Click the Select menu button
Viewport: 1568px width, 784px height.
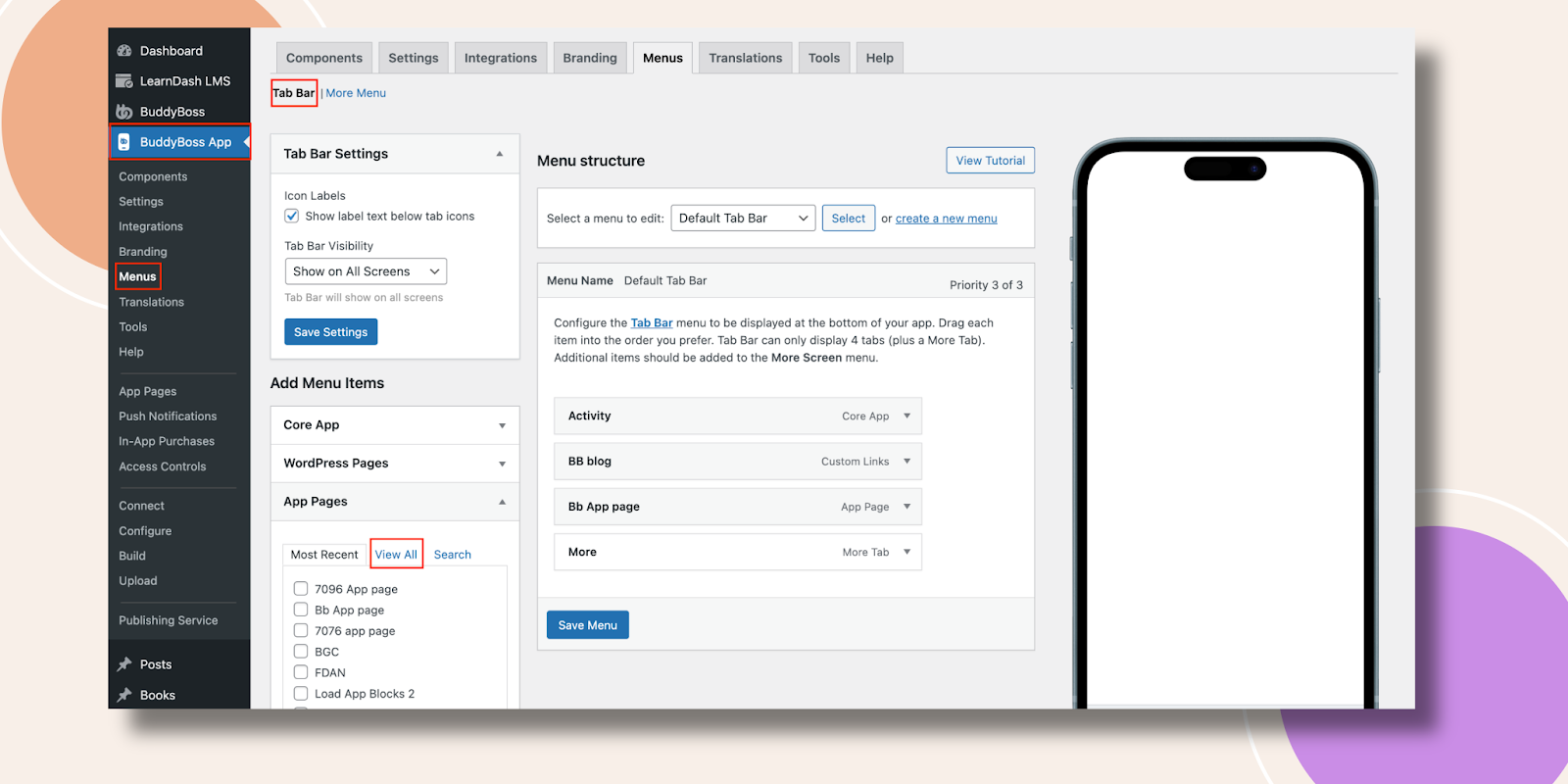849,219
